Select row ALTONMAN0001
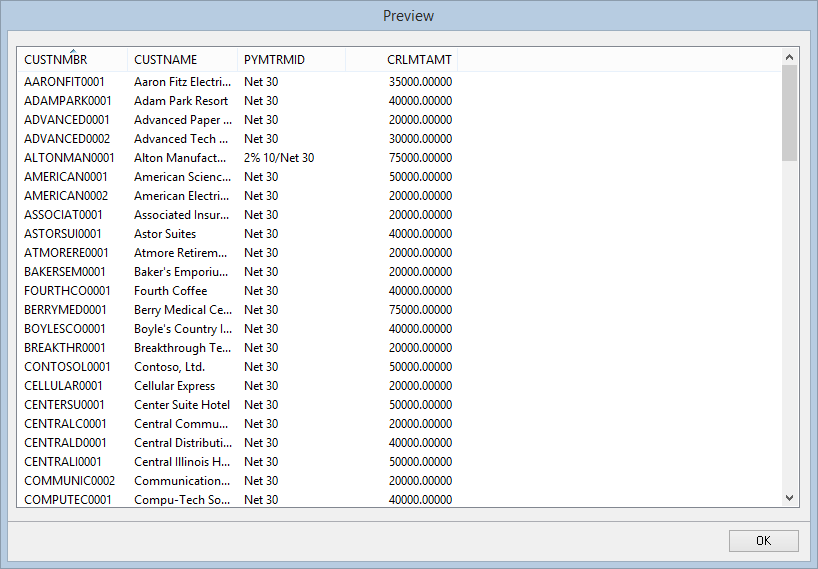The width and height of the screenshot is (818, 569). (238, 158)
